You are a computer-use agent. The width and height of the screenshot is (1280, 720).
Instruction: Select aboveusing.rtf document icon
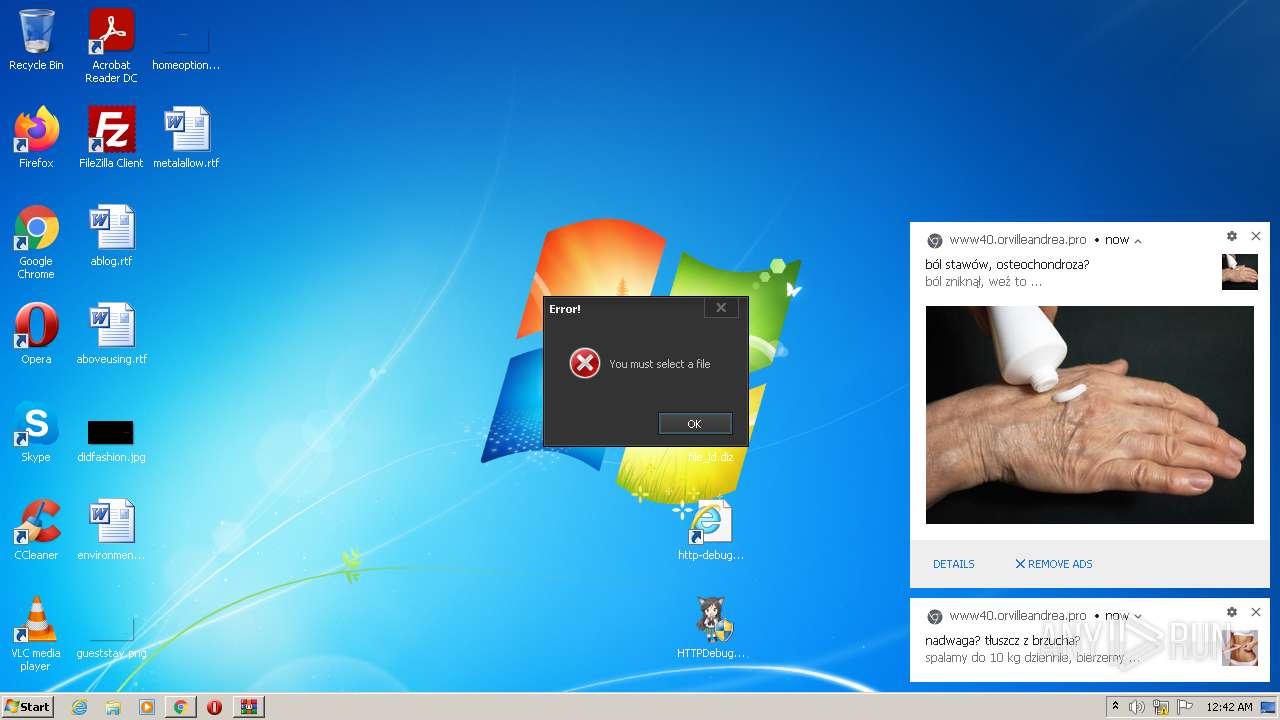111,334
